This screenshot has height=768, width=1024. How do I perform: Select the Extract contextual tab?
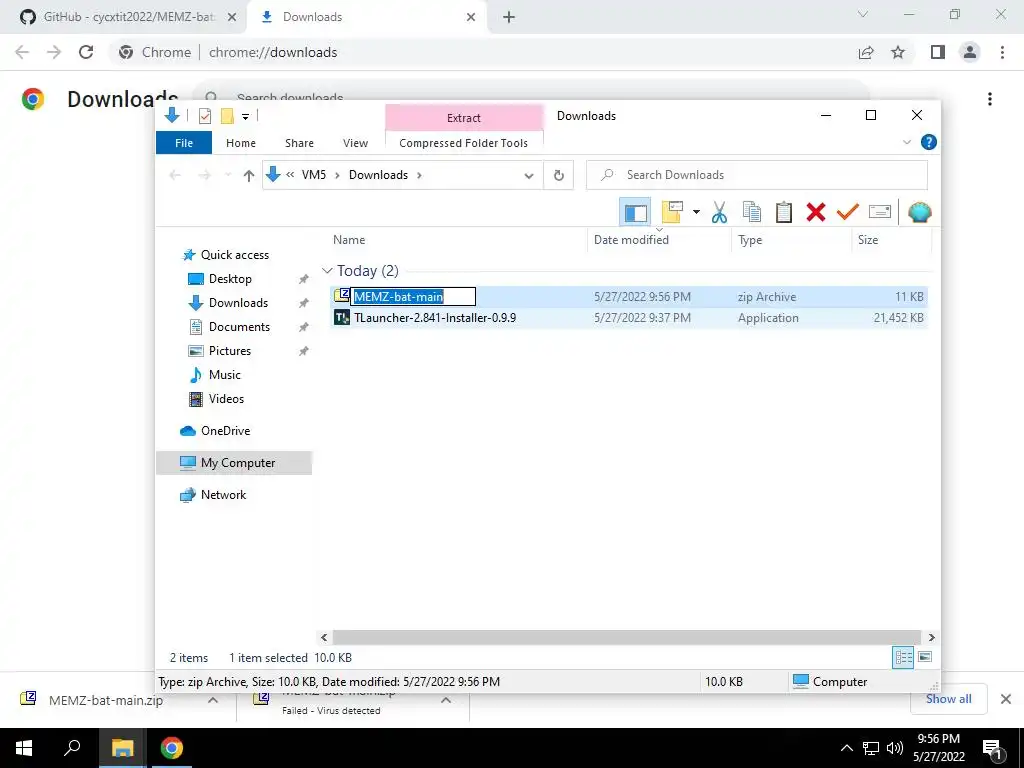tap(464, 118)
